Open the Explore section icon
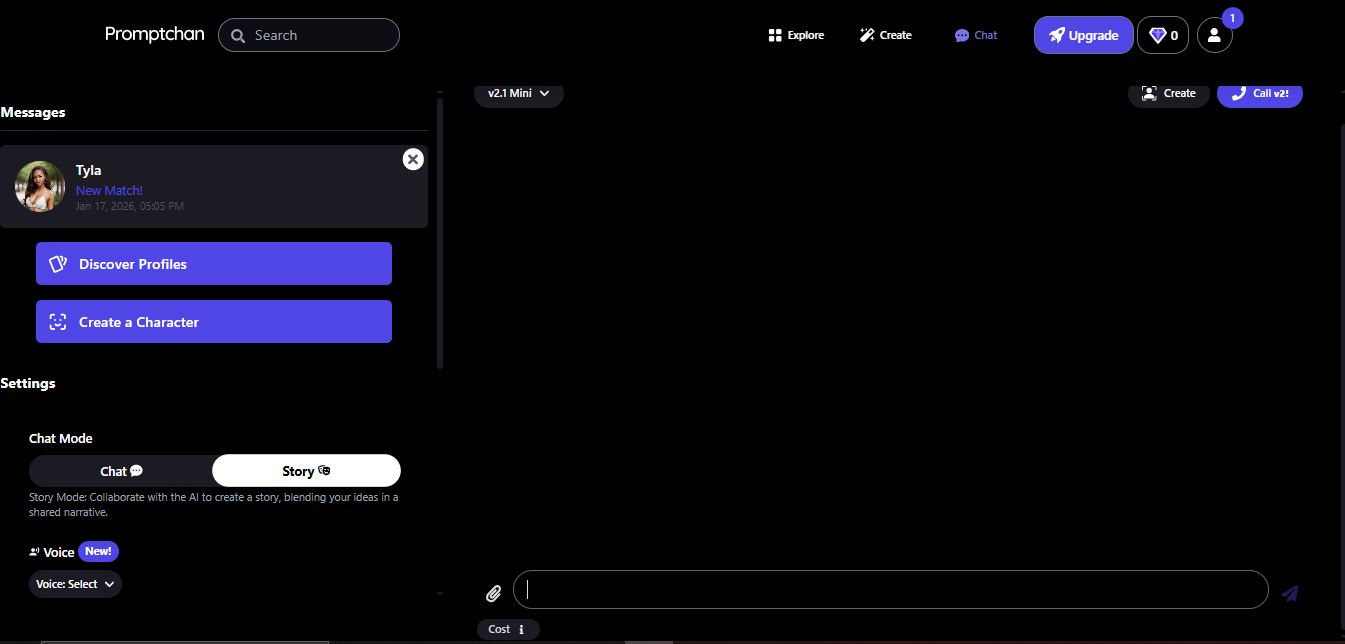1345x644 pixels. (x=775, y=34)
